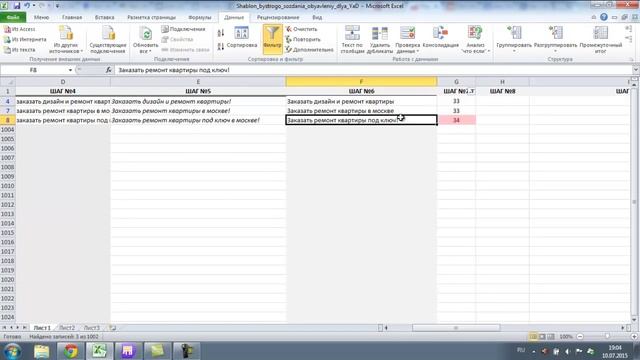Switch to sheet Лист1

[42, 328]
